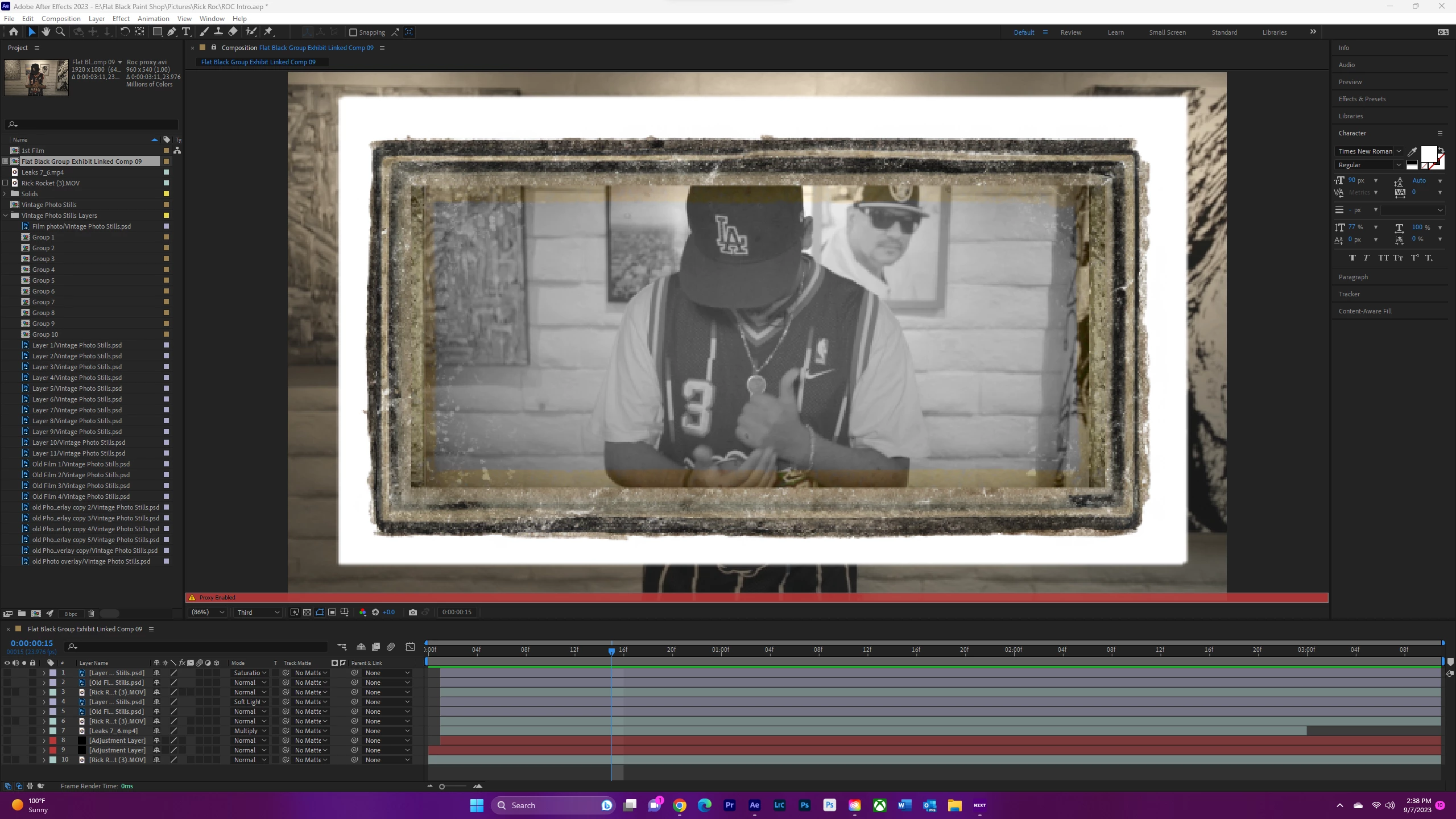
Task: Toggle visibility of layer 7 Leaks 7_6.mp4
Action: coord(7,731)
